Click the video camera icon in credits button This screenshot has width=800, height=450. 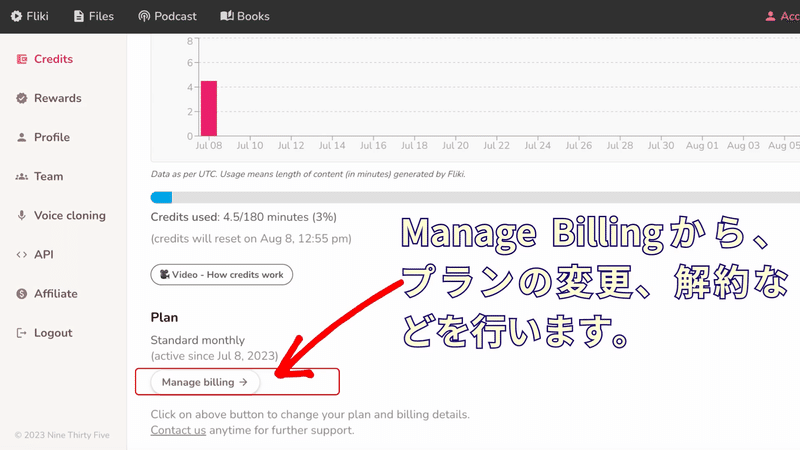pyautogui.click(x=164, y=274)
